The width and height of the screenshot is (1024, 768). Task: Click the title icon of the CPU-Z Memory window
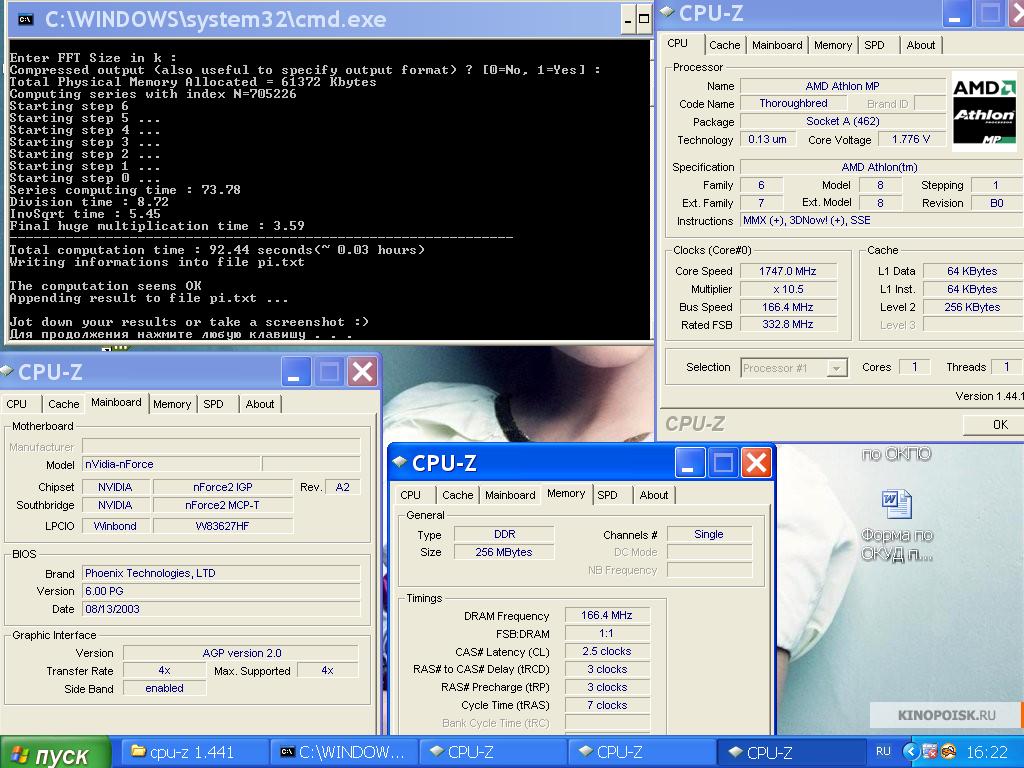(400, 462)
